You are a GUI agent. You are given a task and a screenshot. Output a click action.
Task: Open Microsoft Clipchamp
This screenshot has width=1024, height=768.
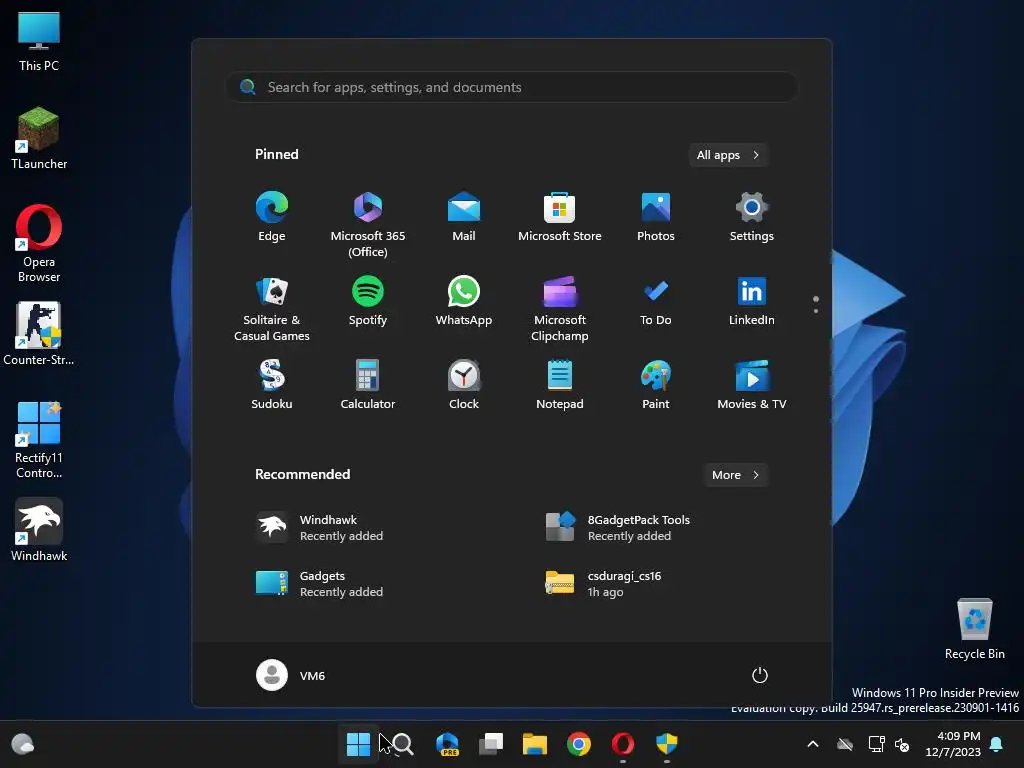pos(560,308)
